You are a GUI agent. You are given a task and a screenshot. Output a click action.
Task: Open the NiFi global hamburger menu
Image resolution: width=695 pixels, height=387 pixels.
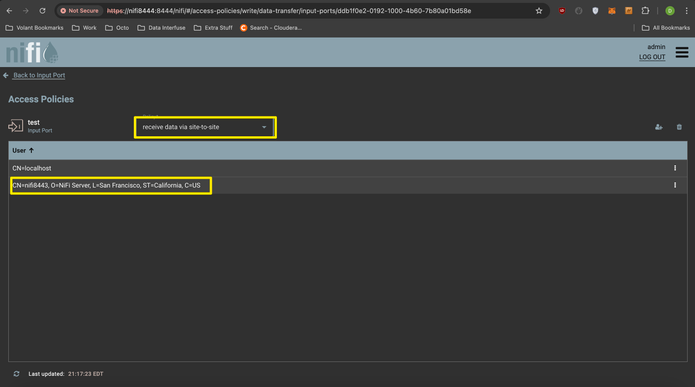(682, 52)
